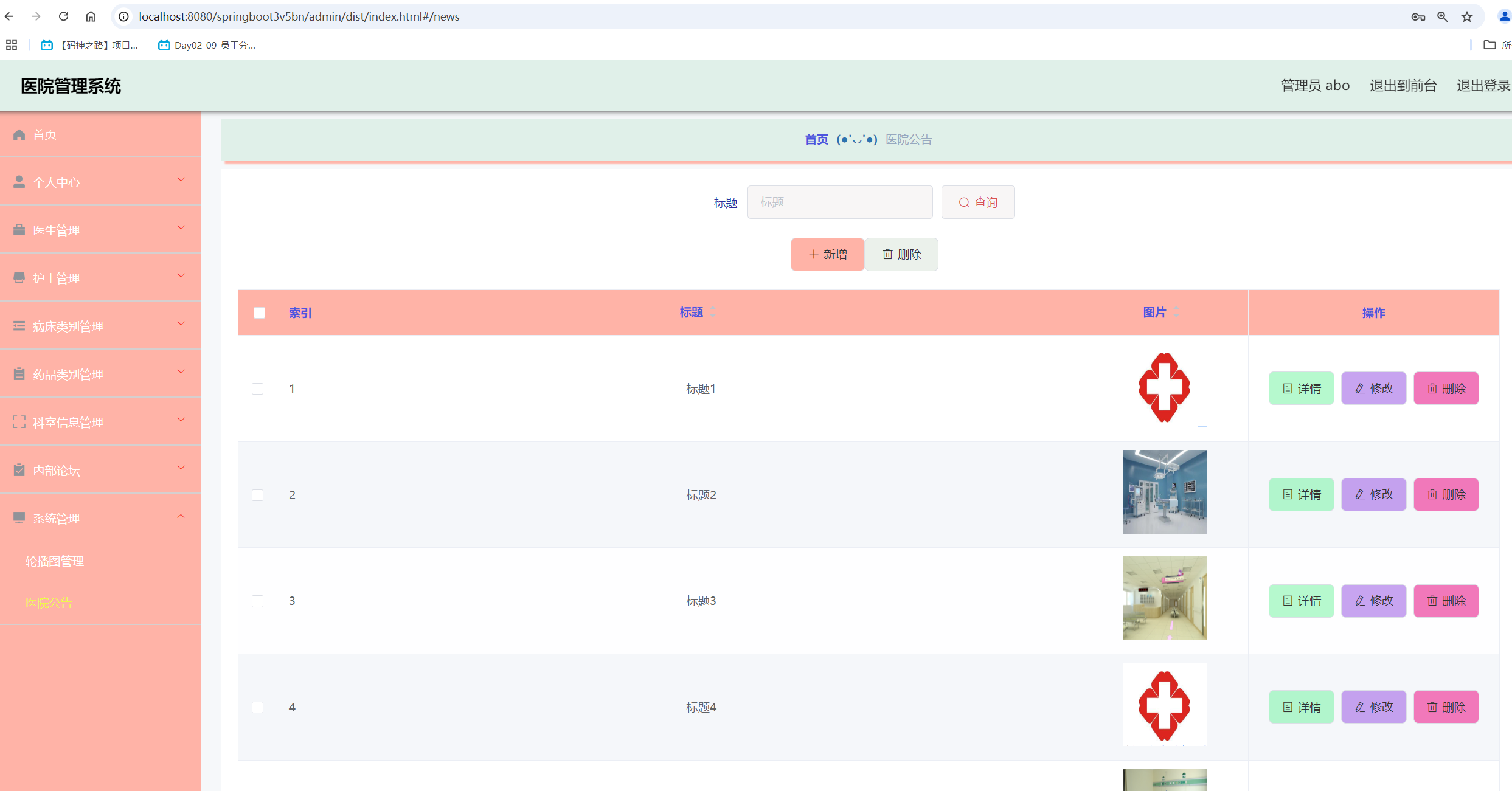Click the home icon beside 首页 in sidebar

point(19,134)
